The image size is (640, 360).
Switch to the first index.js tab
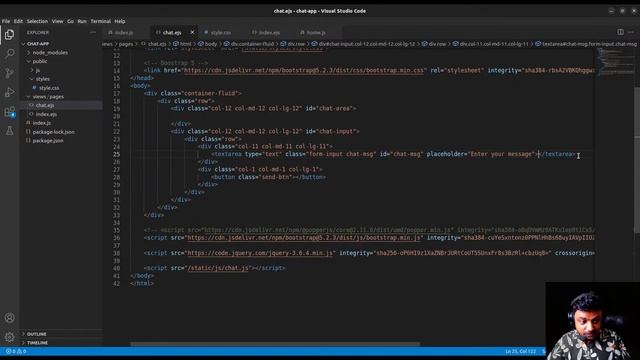[x=124, y=33]
